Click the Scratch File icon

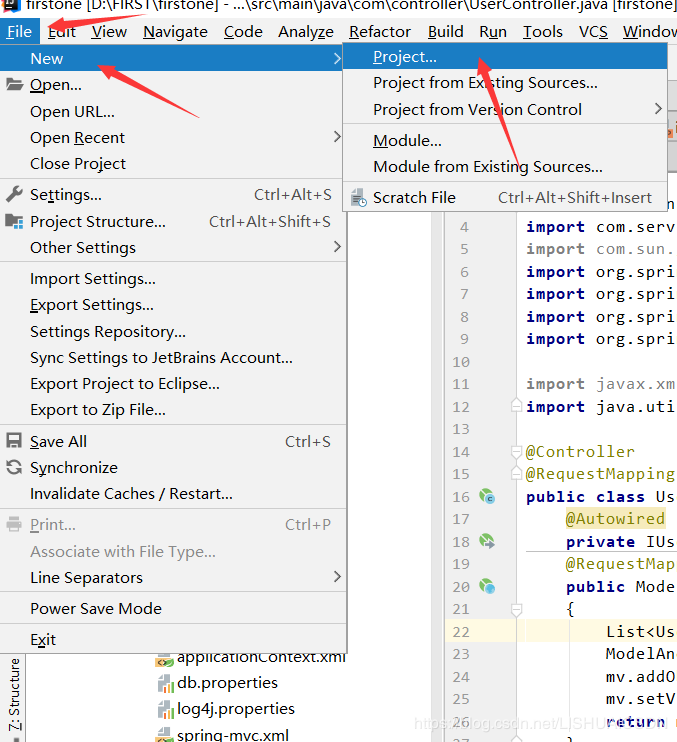coord(359,198)
